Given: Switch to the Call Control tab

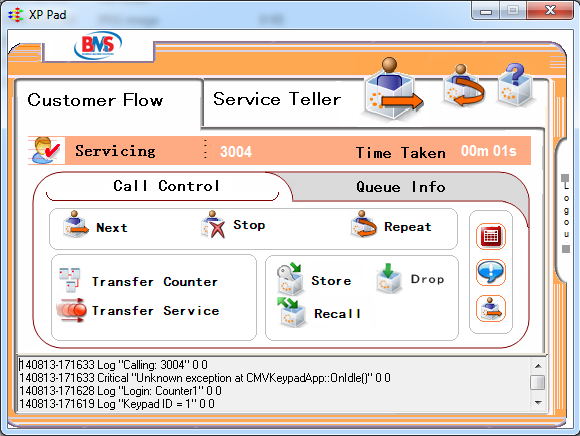Looking at the screenshot, I should point(166,186).
